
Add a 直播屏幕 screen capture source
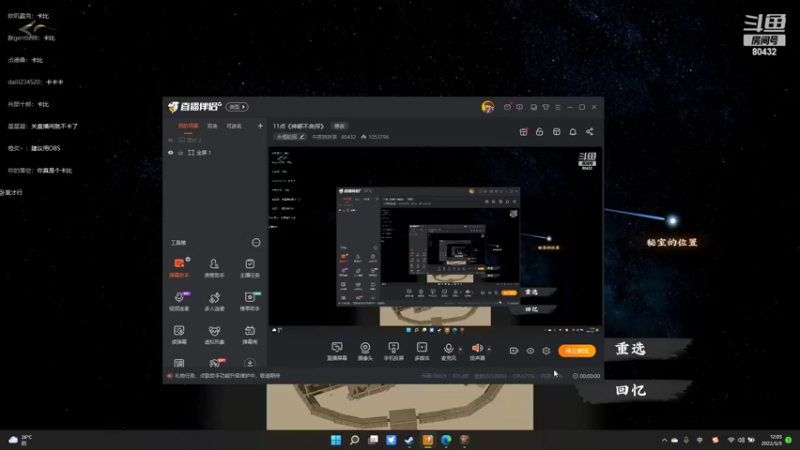[337, 351]
